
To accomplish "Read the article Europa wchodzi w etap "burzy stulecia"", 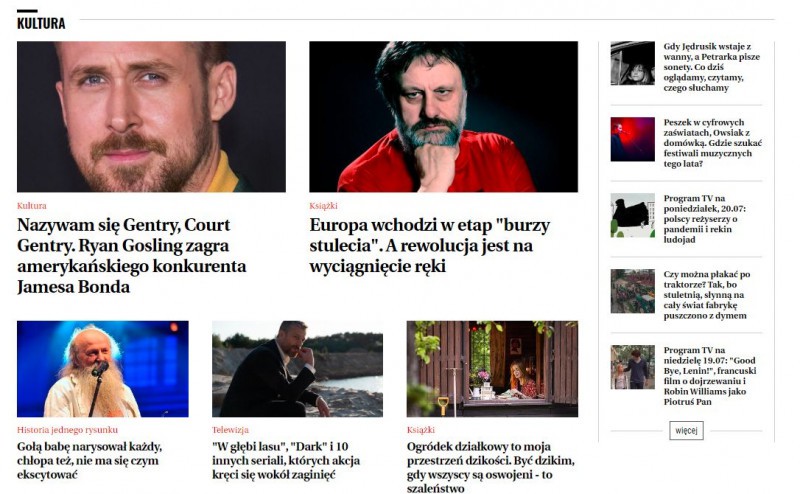I will [x=430, y=245].
